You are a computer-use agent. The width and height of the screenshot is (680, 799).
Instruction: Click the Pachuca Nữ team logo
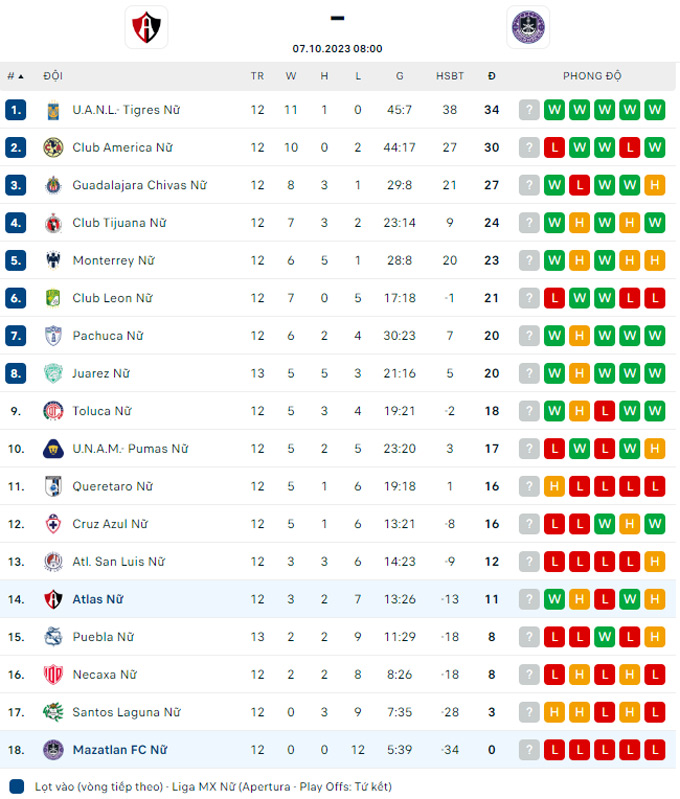pos(53,336)
